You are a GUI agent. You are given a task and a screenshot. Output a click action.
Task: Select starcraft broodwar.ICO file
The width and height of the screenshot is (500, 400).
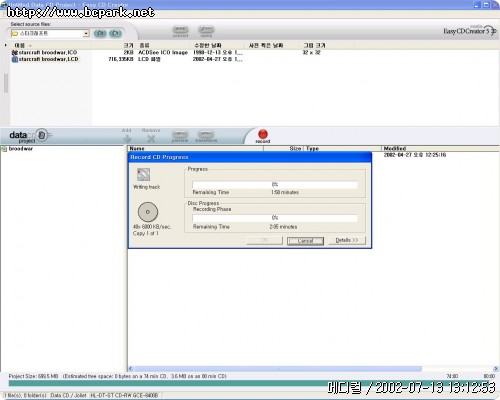point(48,52)
